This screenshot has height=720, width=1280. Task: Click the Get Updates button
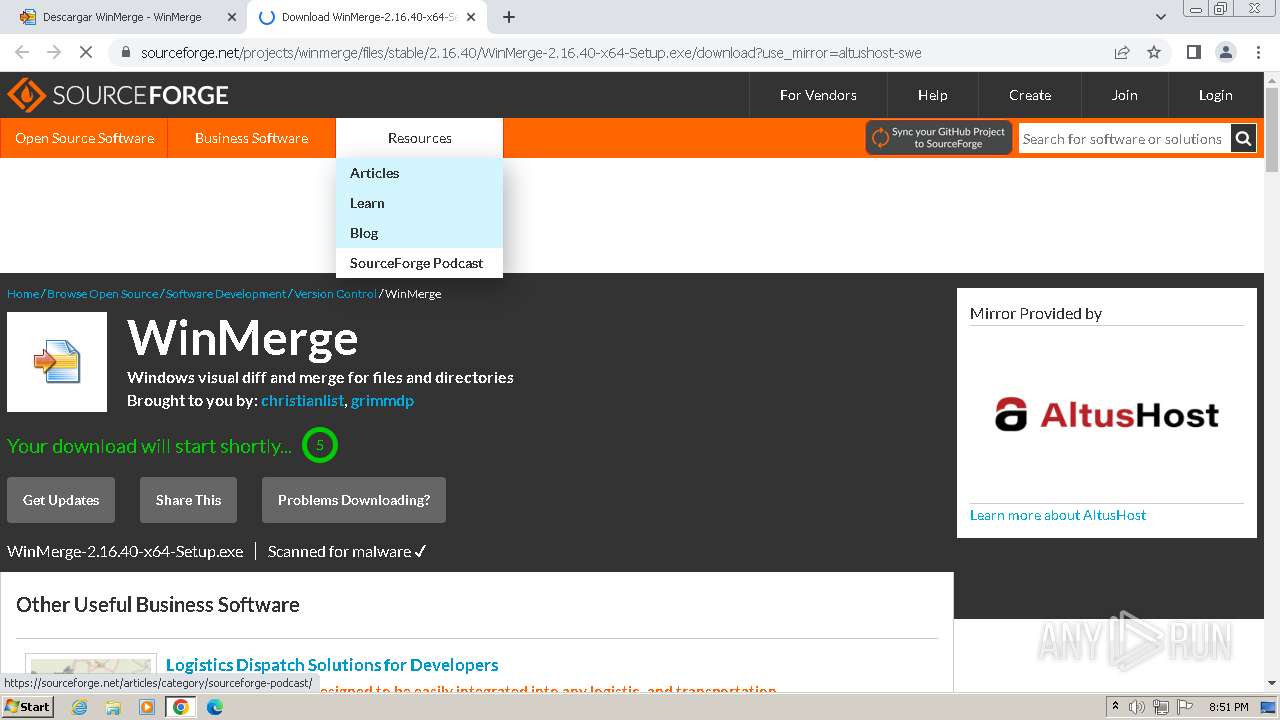pos(61,500)
